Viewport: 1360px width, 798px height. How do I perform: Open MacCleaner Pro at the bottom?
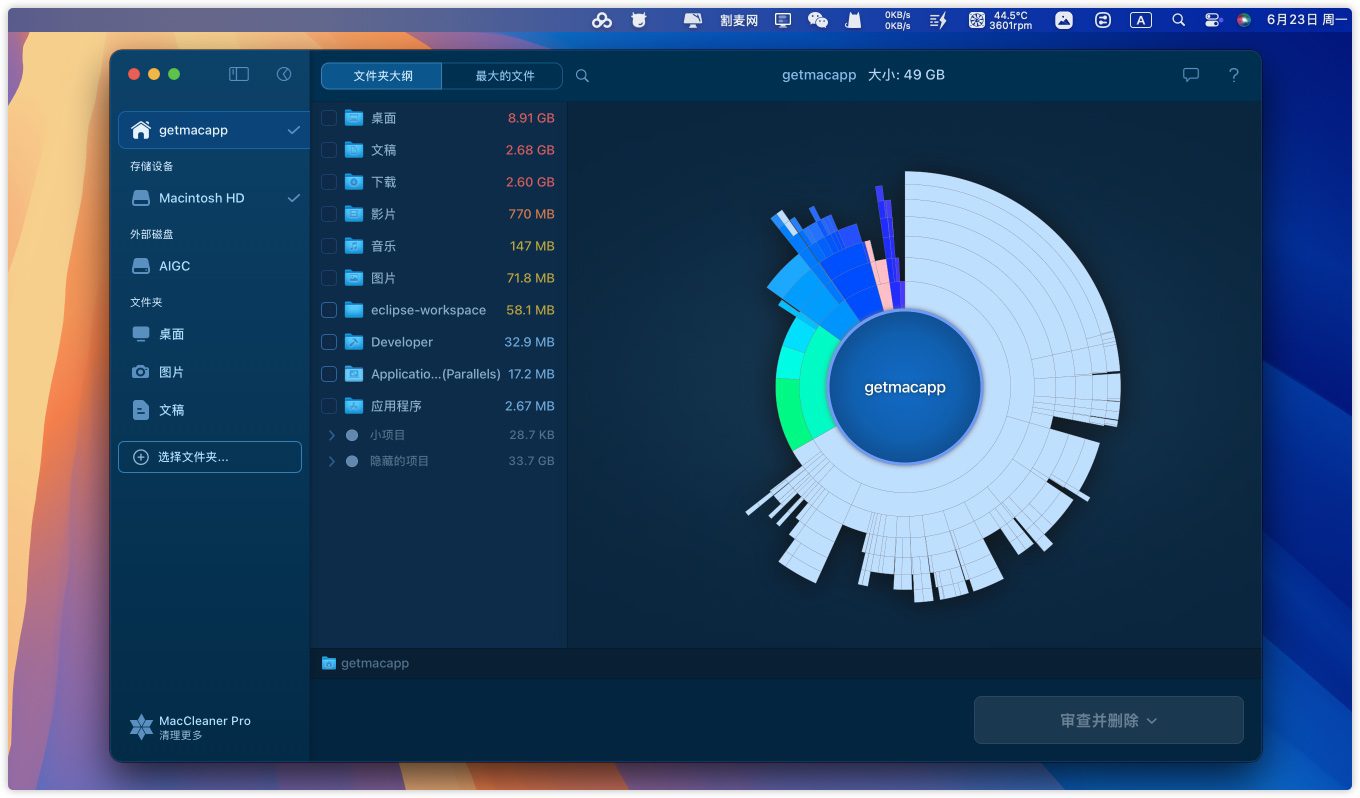(191, 727)
